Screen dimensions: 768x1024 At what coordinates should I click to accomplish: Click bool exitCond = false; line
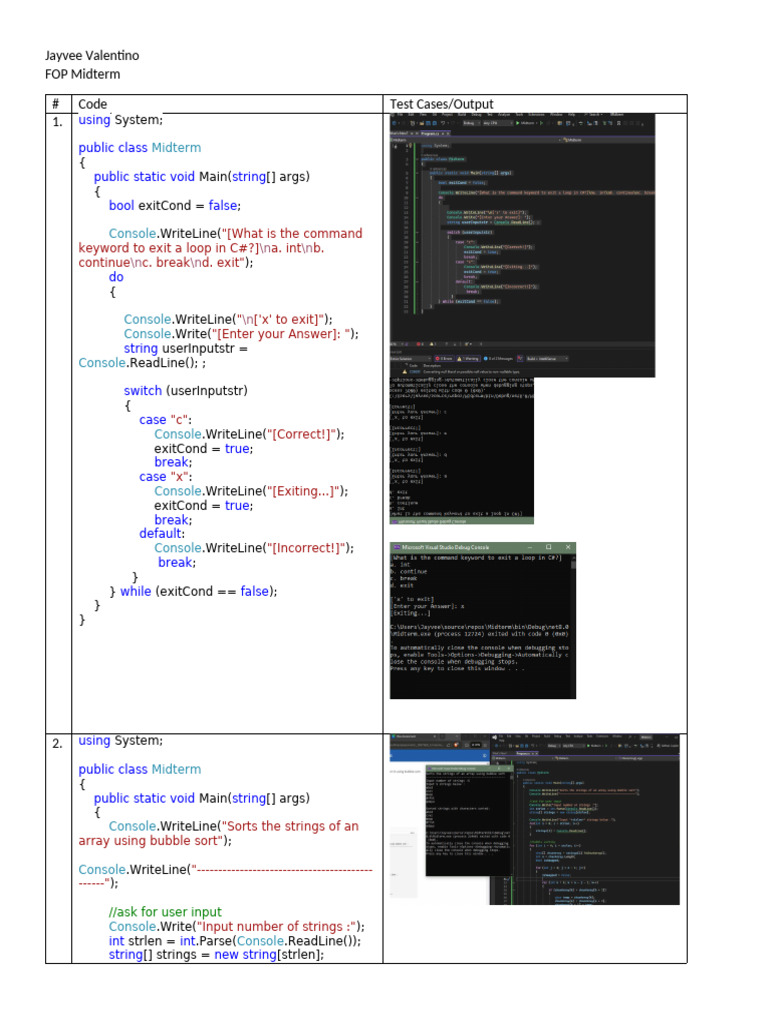coord(174,206)
